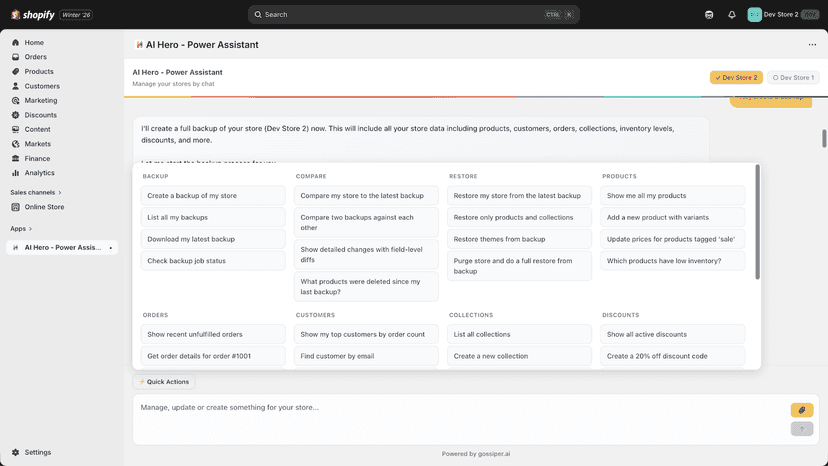Choose 'Show recent unfulfilled orders'

pos(213,334)
